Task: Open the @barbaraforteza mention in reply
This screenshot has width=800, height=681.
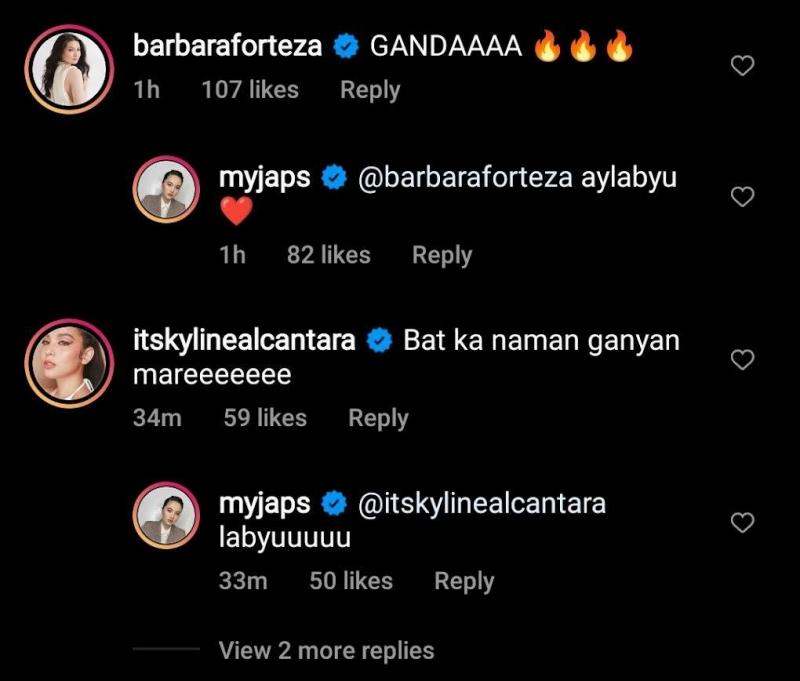Action: coord(463,178)
